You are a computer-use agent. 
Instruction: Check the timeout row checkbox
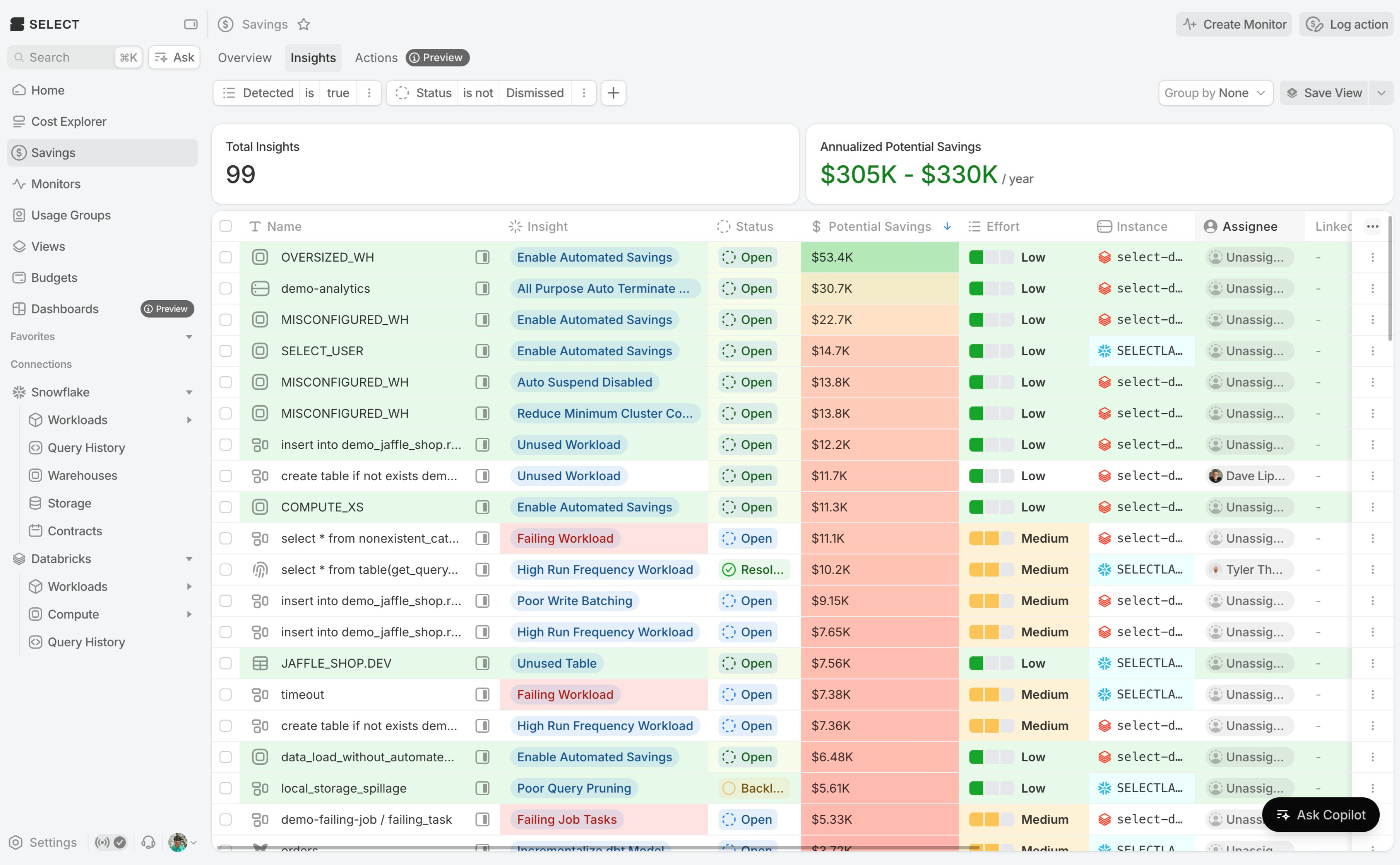pyautogui.click(x=226, y=694)
